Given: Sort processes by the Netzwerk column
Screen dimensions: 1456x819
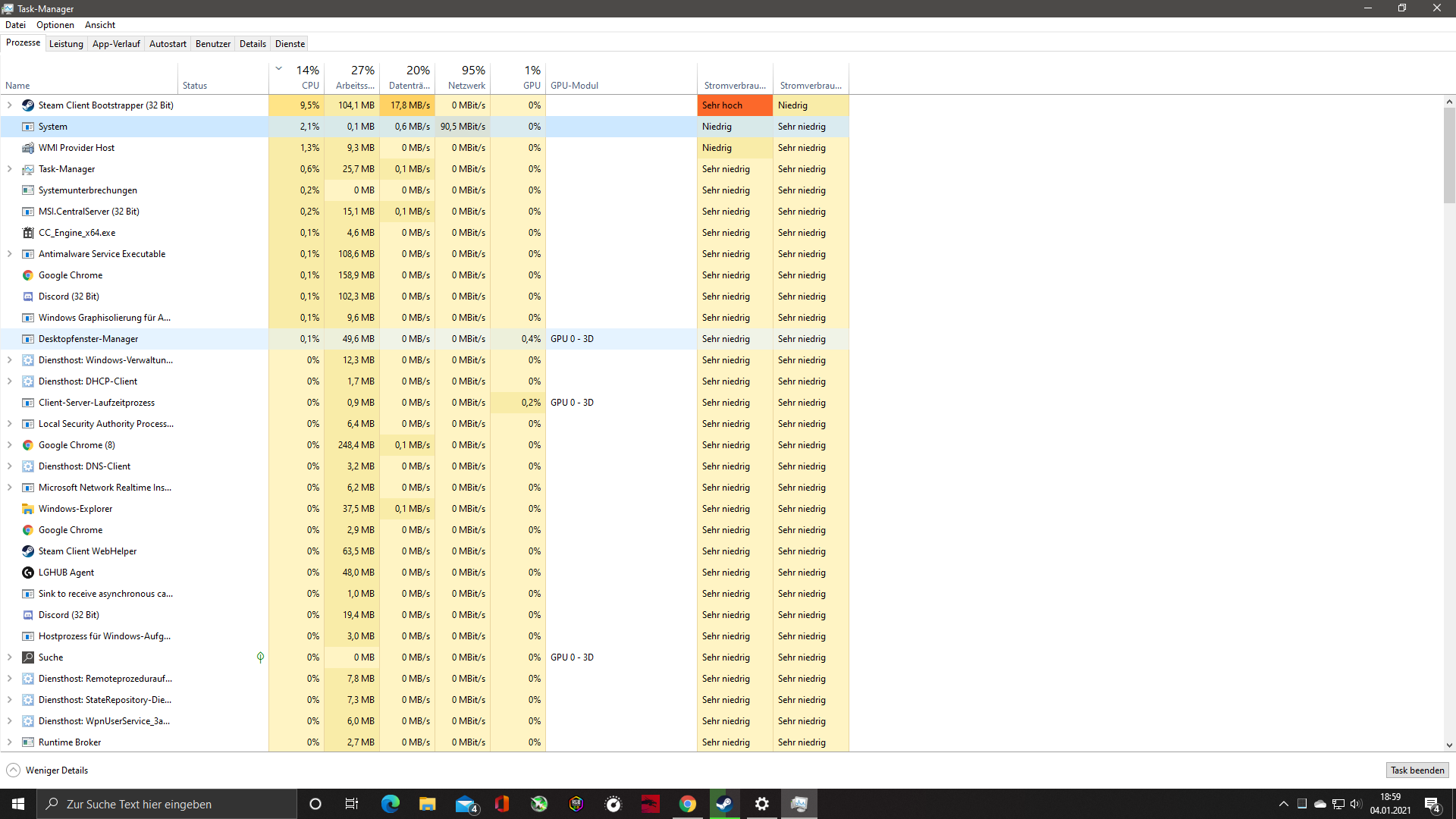Looking at the screenshot, I should [466, 85].
